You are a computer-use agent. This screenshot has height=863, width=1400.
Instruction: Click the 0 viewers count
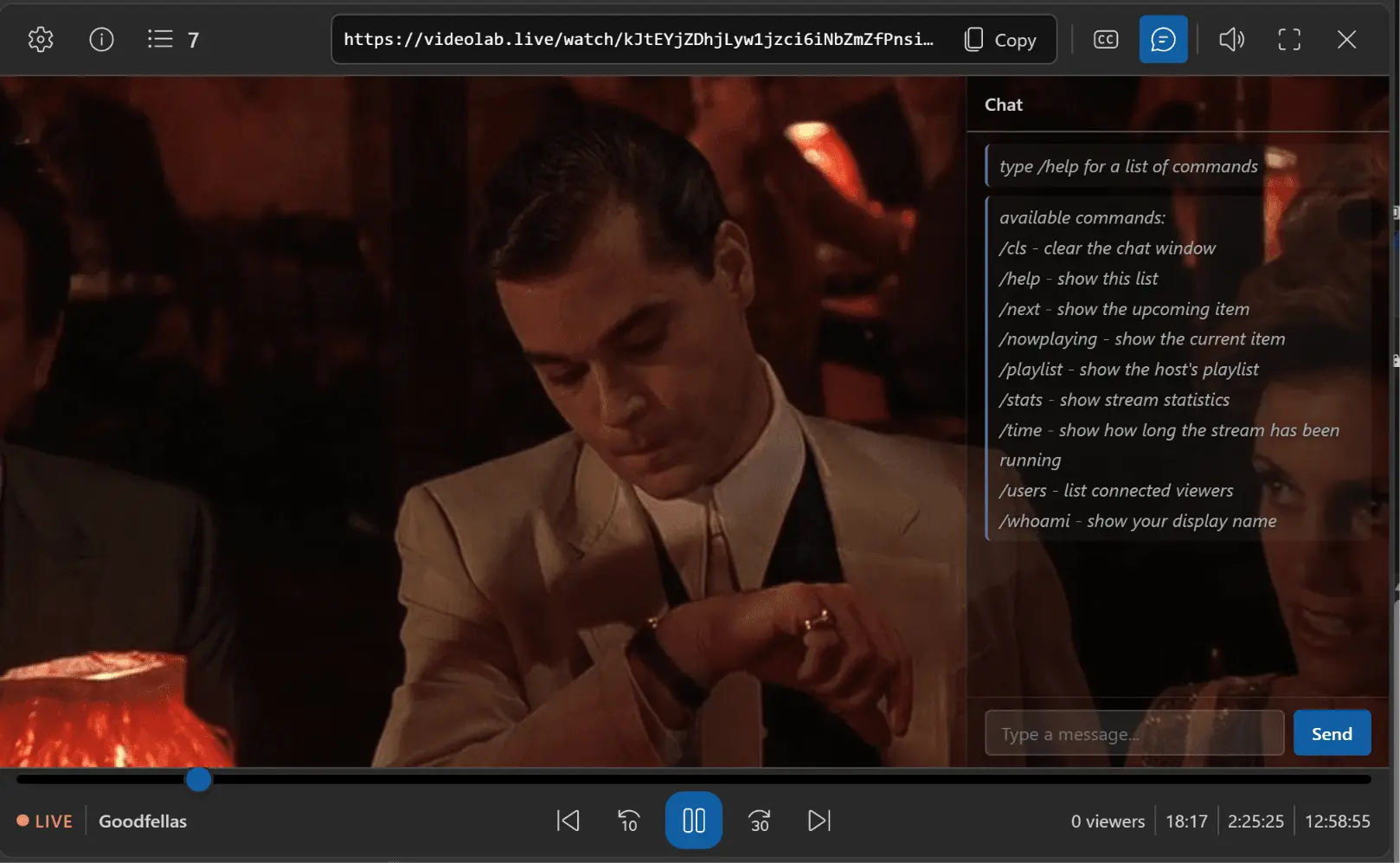(1108, 821)
